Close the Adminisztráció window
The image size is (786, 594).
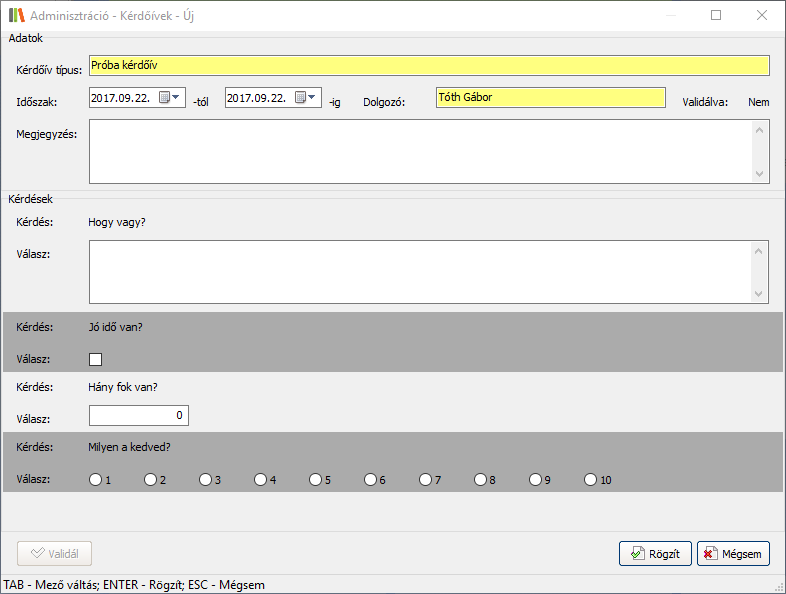(x=762, y=16)
